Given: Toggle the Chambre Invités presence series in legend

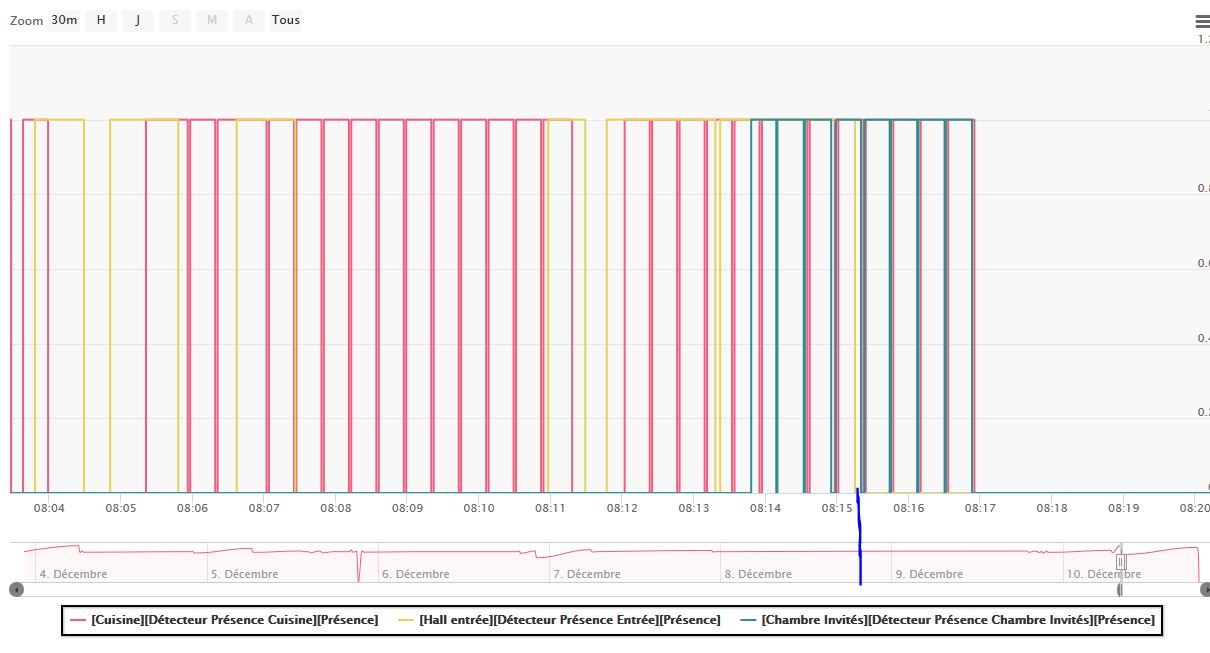Looking at the screenshot, I should (x=948, y=620).
